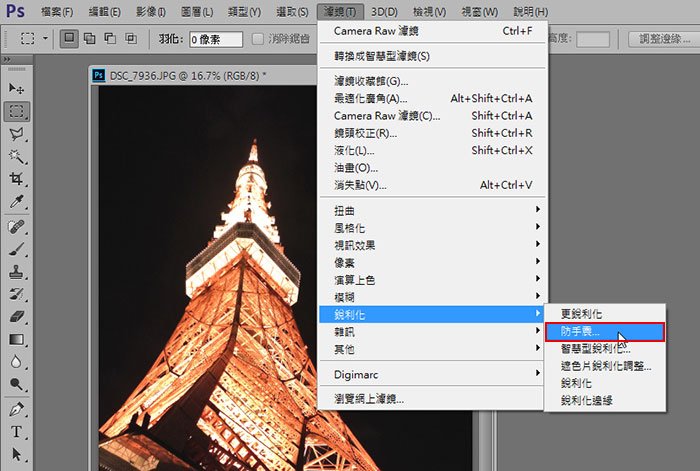Image resolution: width=700 pixels, height=471 pixels.
Task: Select the Rectangular Marquee tool in toolbox
Action: click(17, 111)
